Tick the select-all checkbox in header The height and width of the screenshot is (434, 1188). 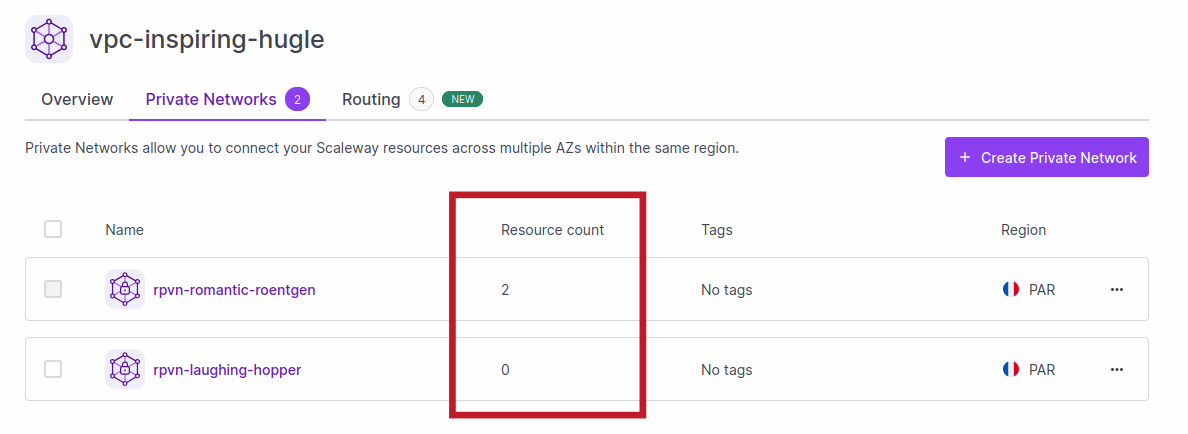pyautogui.click(x=53, y=229)
